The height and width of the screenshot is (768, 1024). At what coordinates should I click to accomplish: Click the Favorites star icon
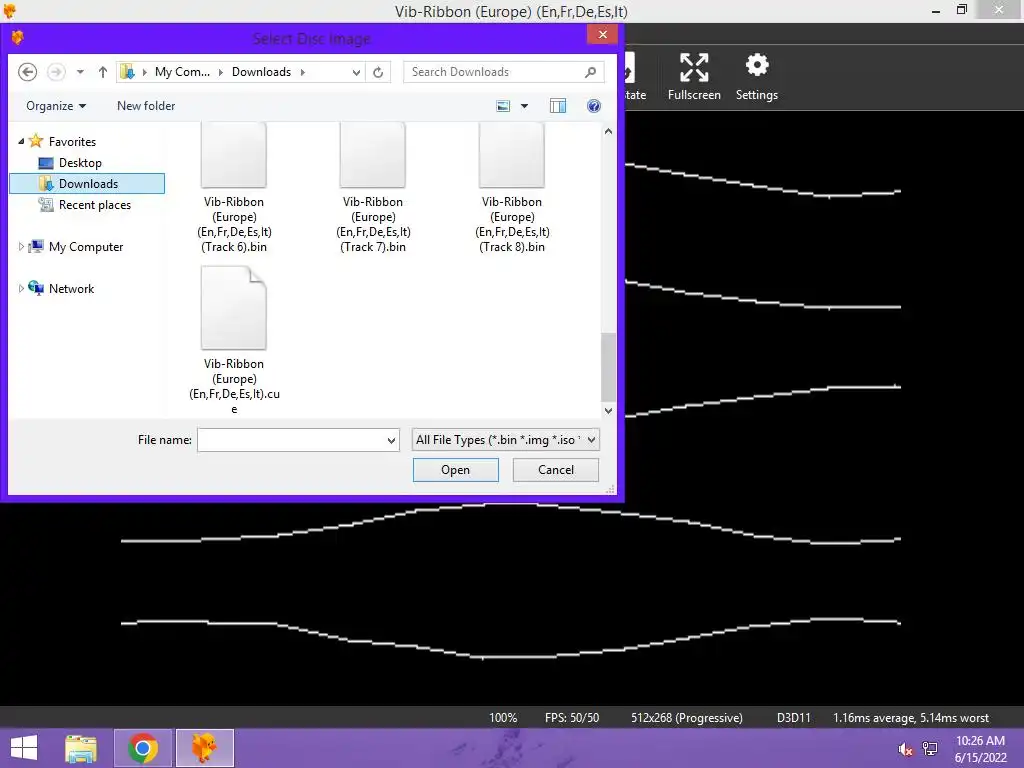coord(36,141)
